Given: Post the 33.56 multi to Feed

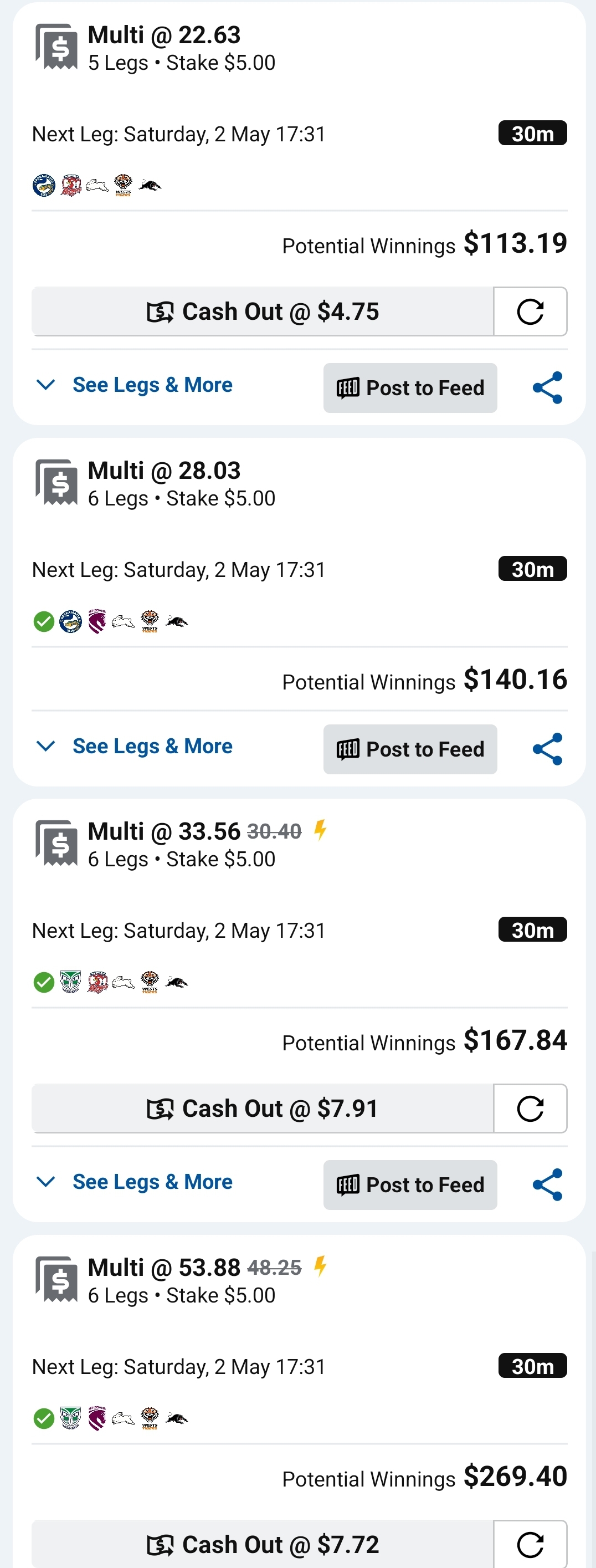Looking at the screenshot, I should [410, 1185].
